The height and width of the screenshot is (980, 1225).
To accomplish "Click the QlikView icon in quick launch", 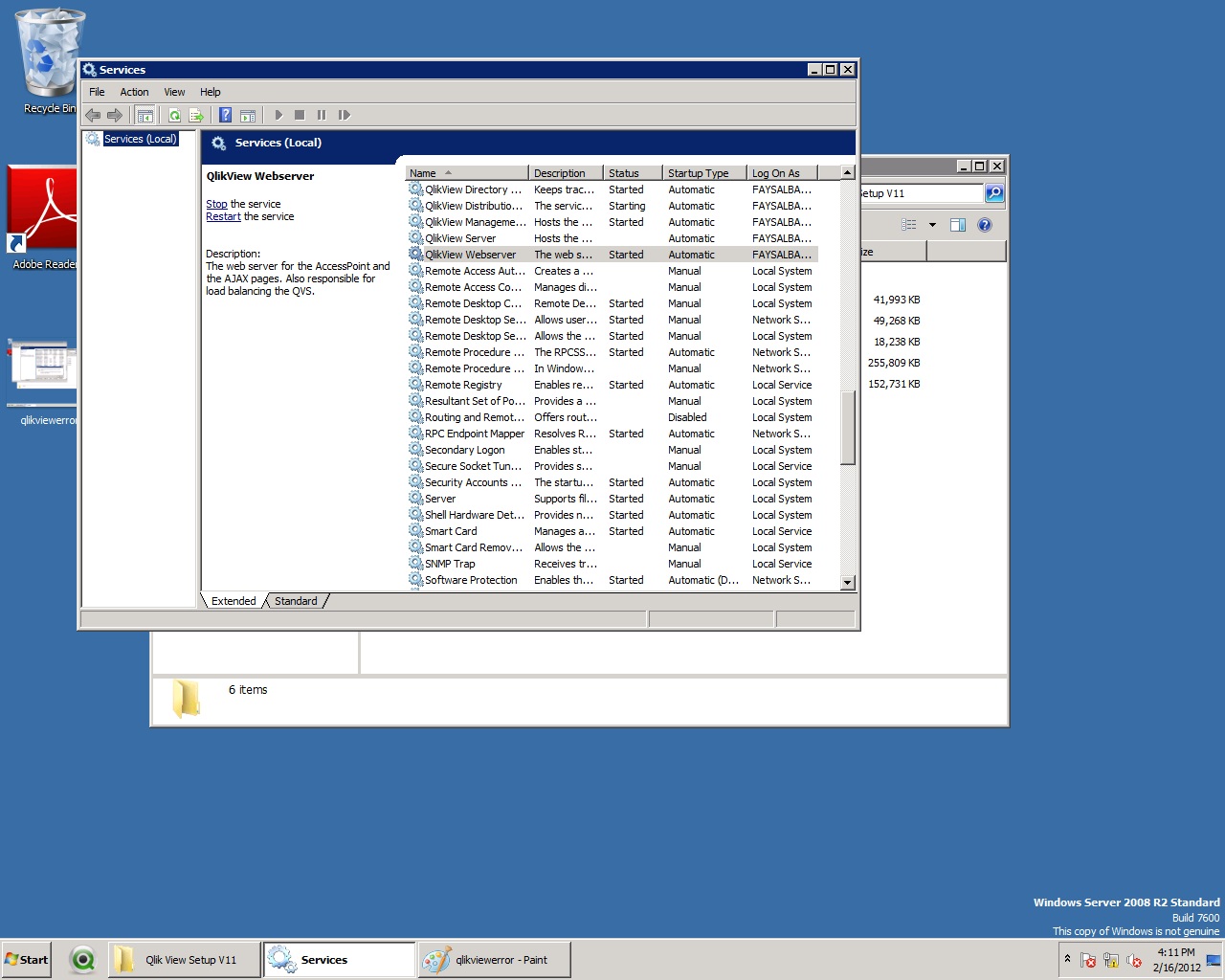I will coord(83,959).
